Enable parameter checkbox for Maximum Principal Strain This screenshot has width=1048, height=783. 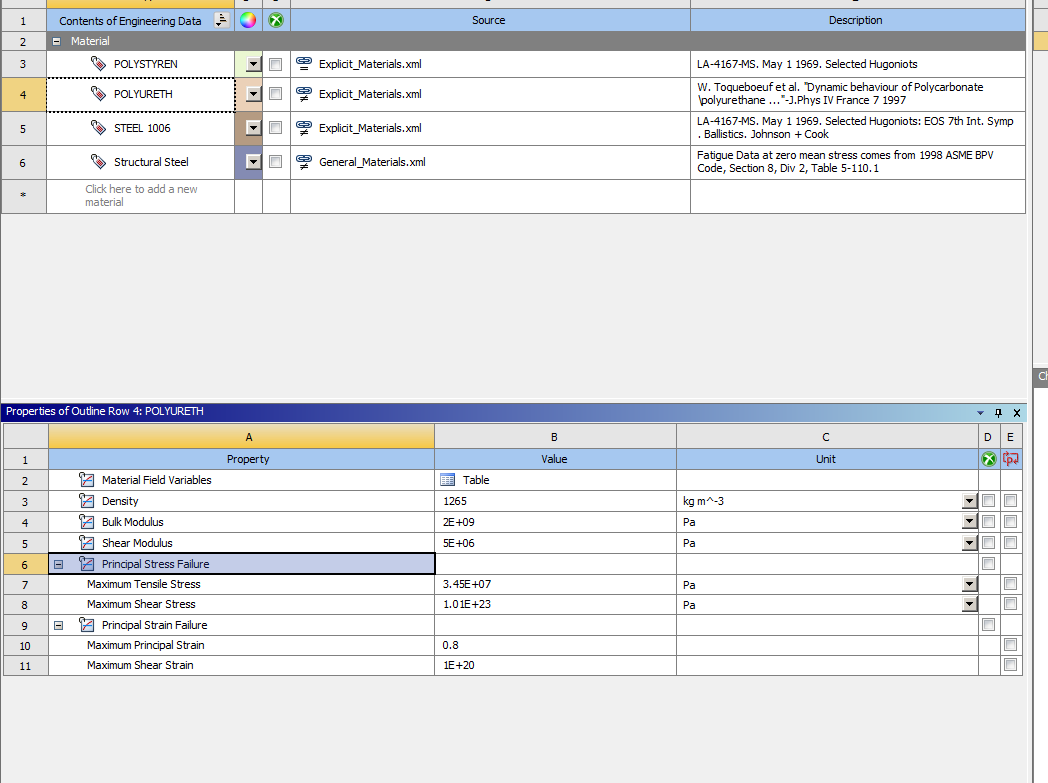click(x=1010, y=645)
